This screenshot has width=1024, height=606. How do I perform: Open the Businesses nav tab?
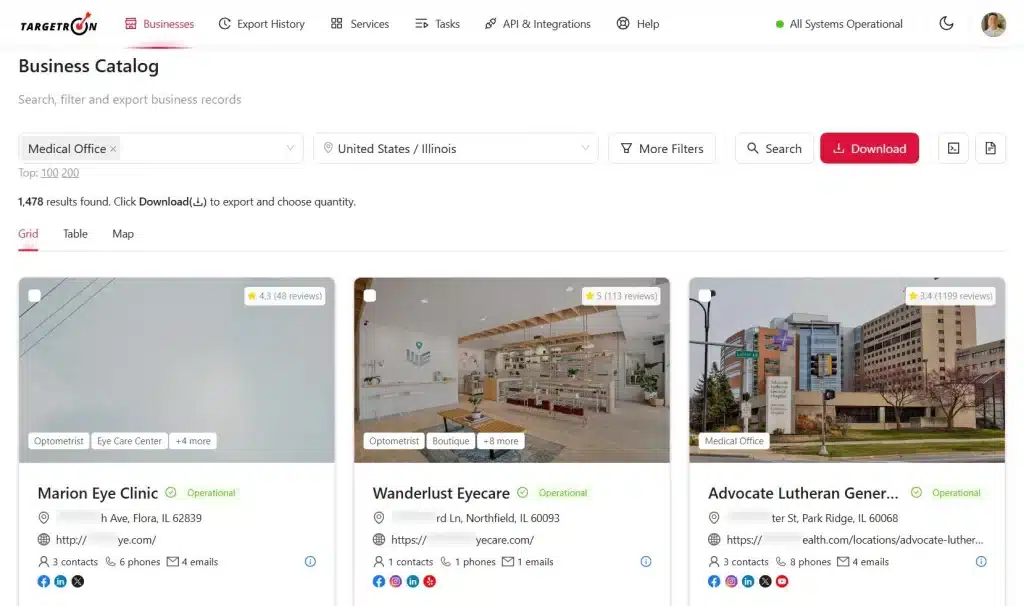[x=159, y=24]
